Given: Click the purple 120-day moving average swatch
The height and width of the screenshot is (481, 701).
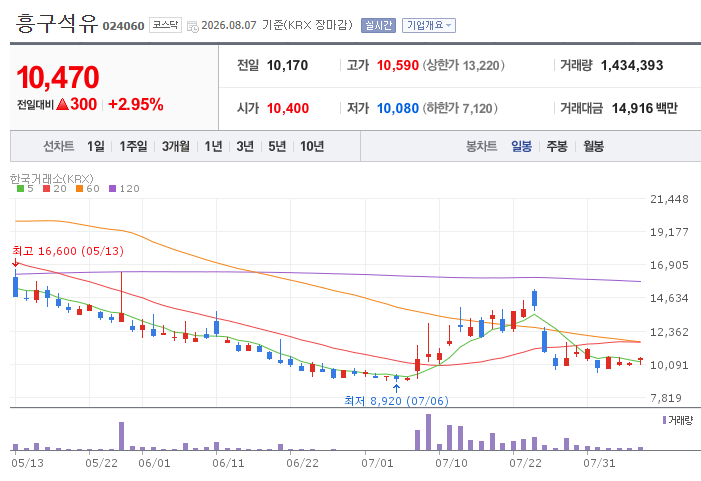Looking at the screenshot, I should tap(113, 189).
